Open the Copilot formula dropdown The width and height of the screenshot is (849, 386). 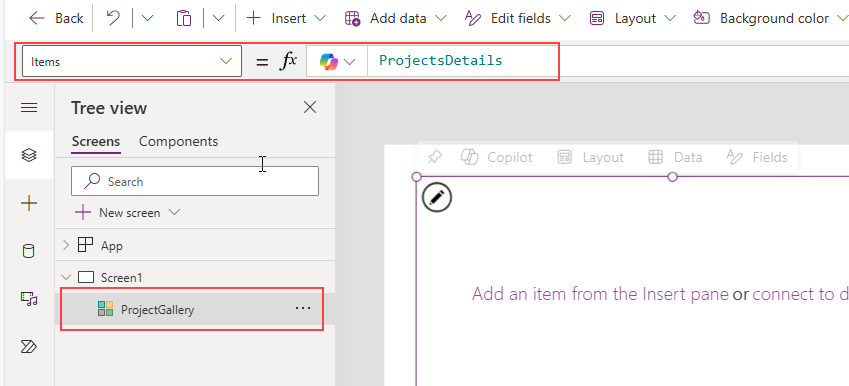pyautogui.click(x=337, y=62)
